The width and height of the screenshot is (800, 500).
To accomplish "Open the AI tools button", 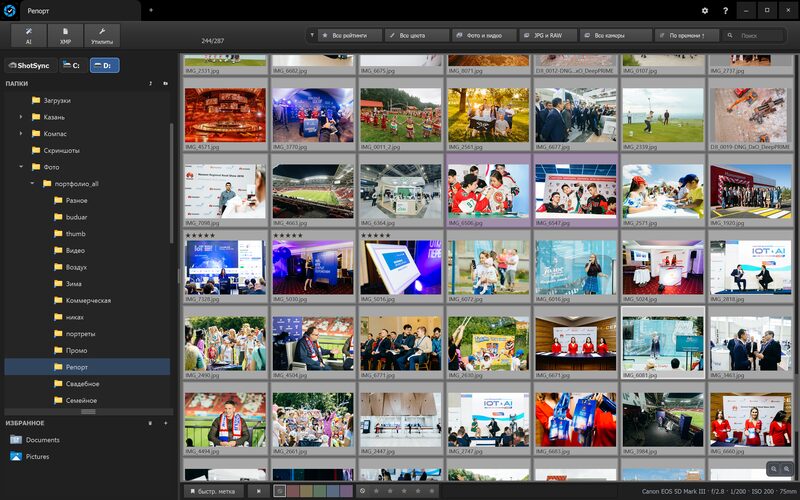I will 29,36.
